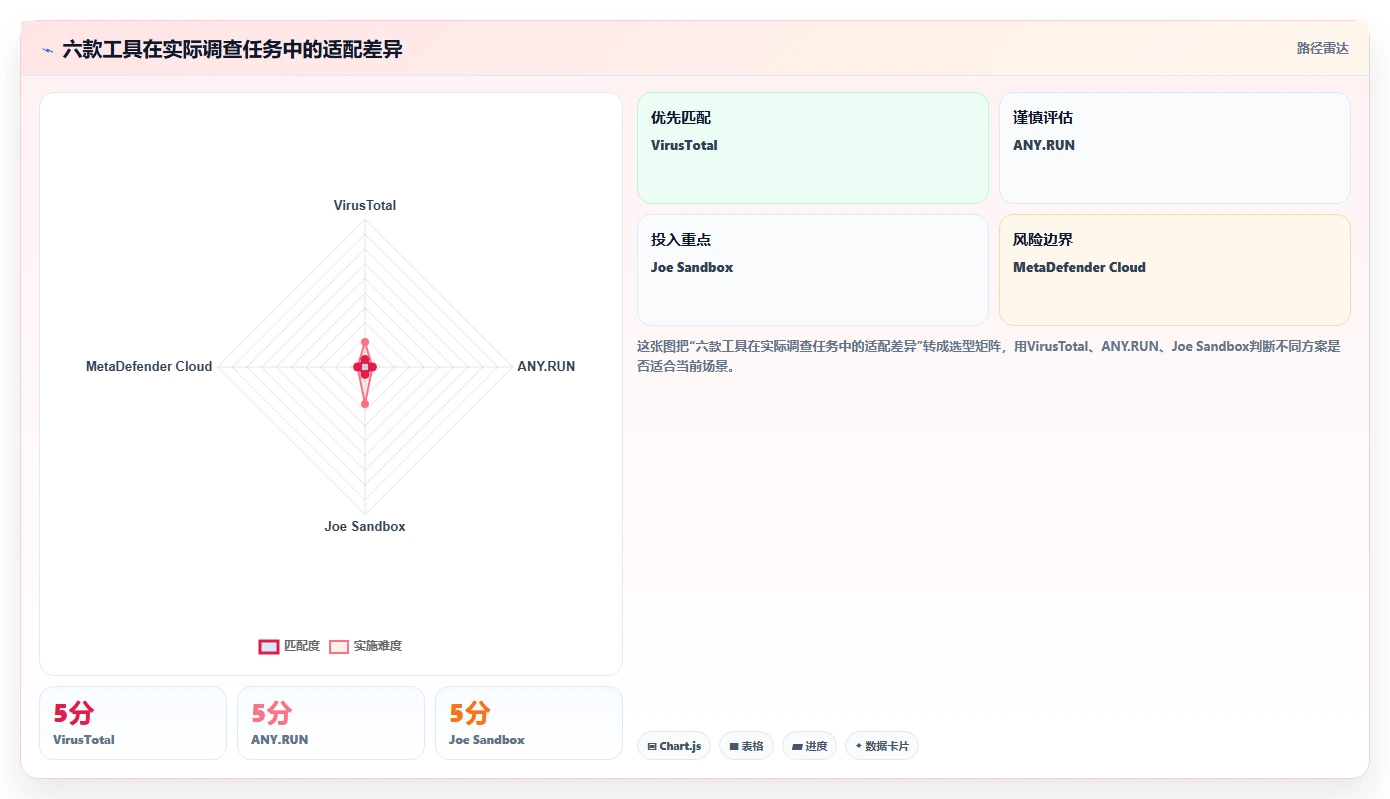Screen dimensions: 1390x799
Task: Click the Chart.js tag chip
Action: click(674, 746)
